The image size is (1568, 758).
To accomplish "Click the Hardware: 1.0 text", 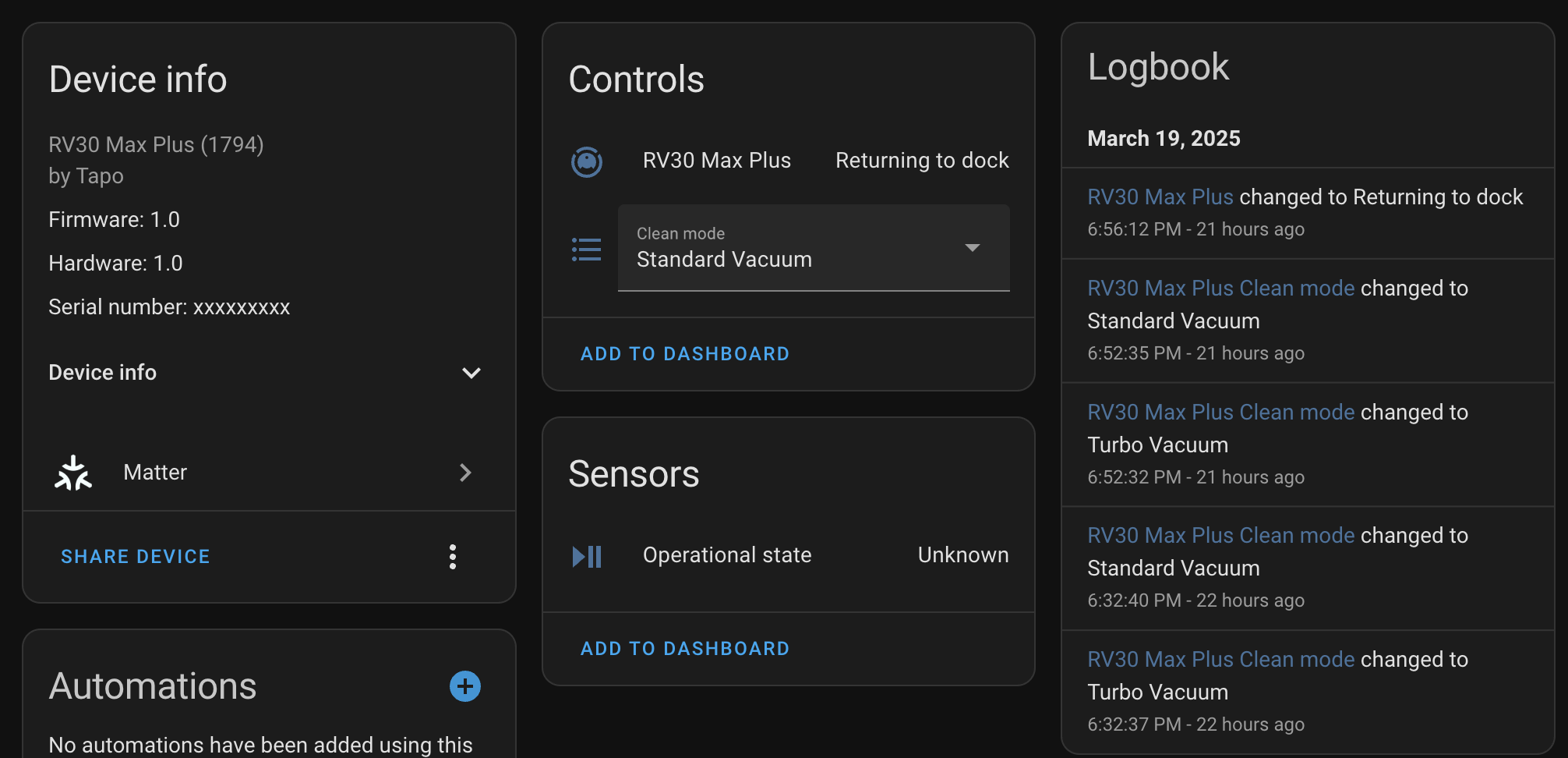I will [x=115, y=264].
